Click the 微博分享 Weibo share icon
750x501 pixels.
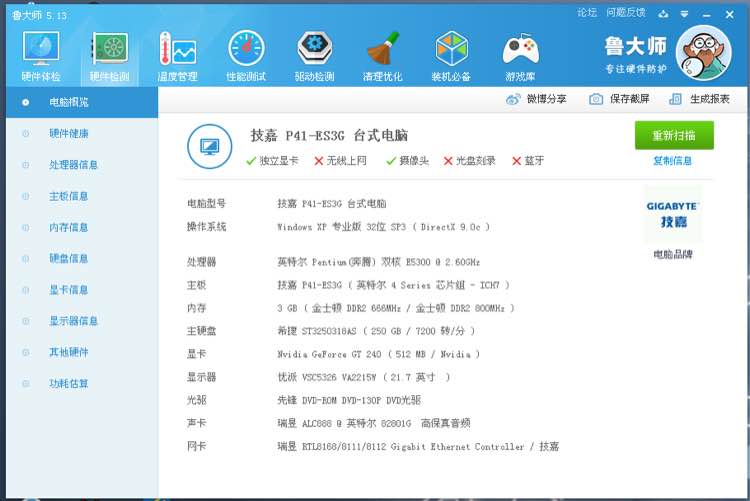click(513, 100)
